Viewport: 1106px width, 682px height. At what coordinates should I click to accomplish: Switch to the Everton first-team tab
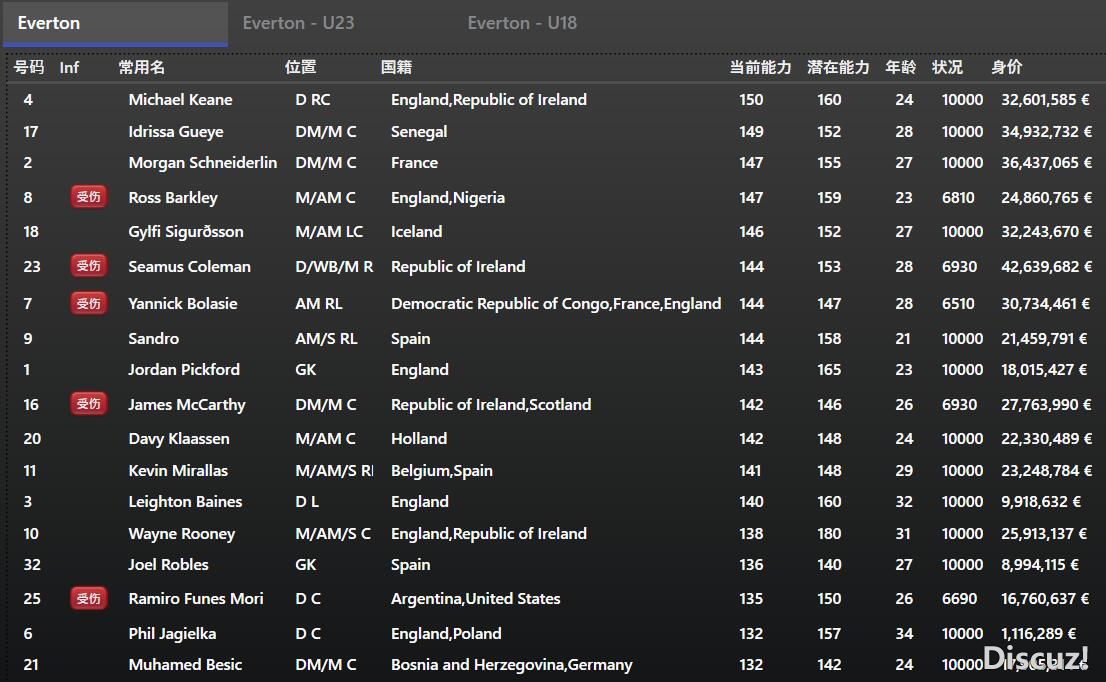click(116, 23)
